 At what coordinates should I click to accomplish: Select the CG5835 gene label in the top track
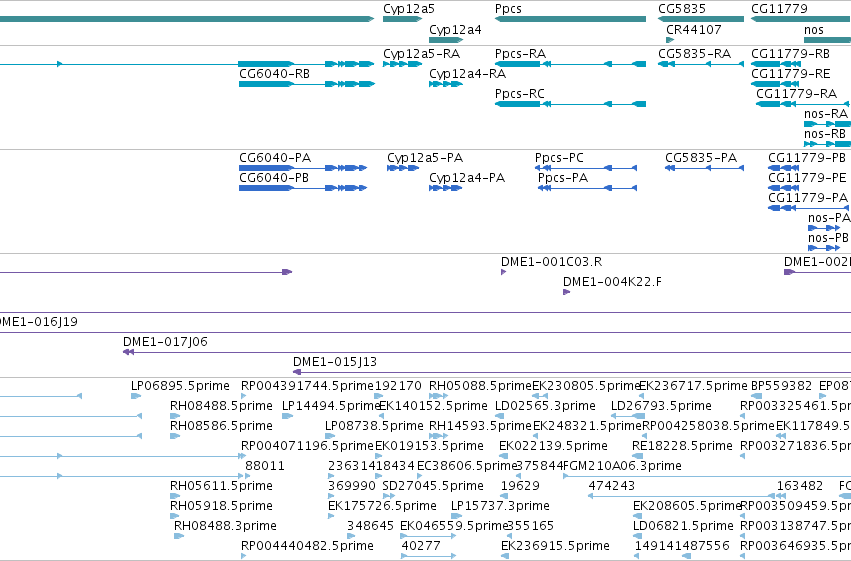(682, 9)
